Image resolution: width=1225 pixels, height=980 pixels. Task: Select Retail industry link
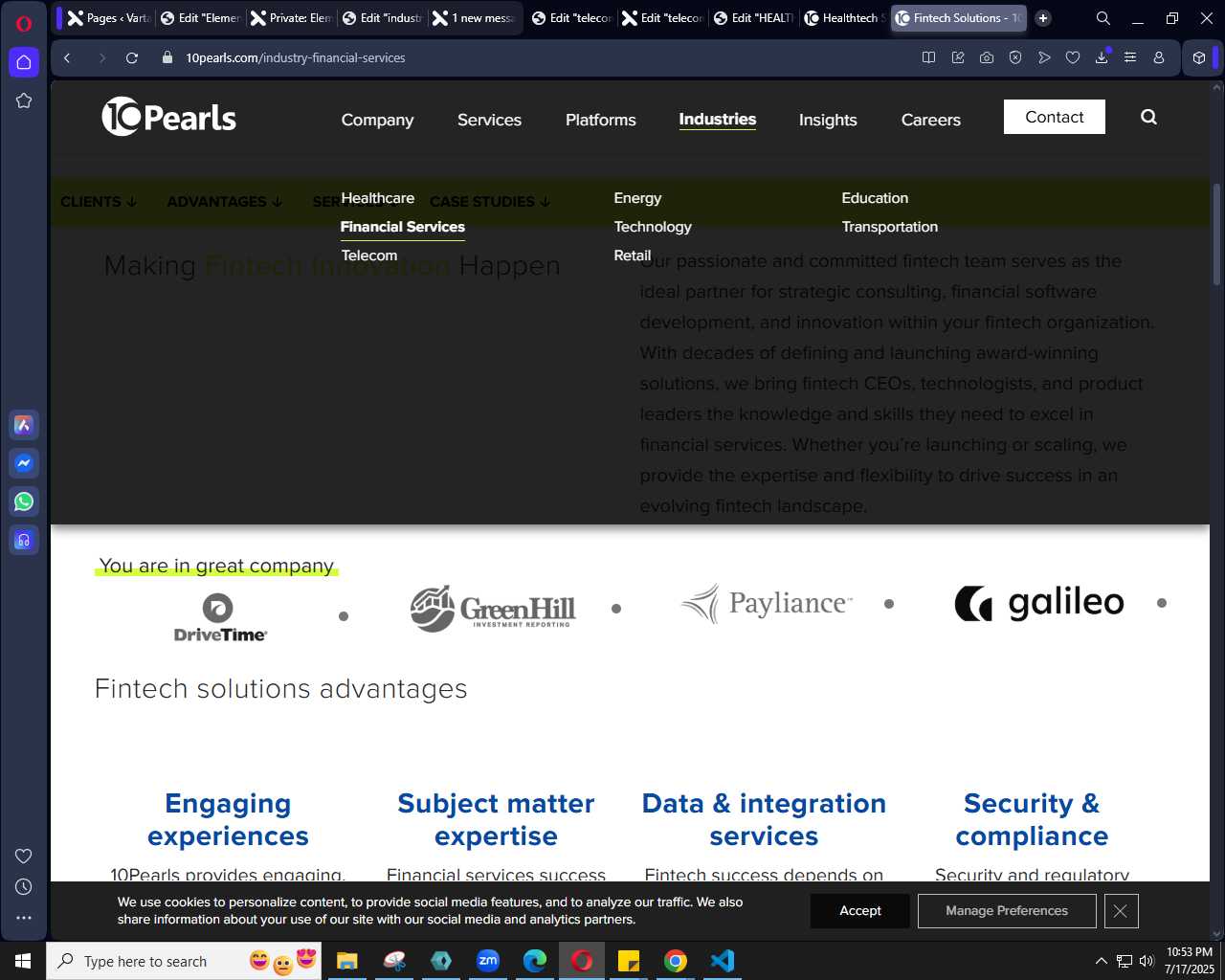633,256
